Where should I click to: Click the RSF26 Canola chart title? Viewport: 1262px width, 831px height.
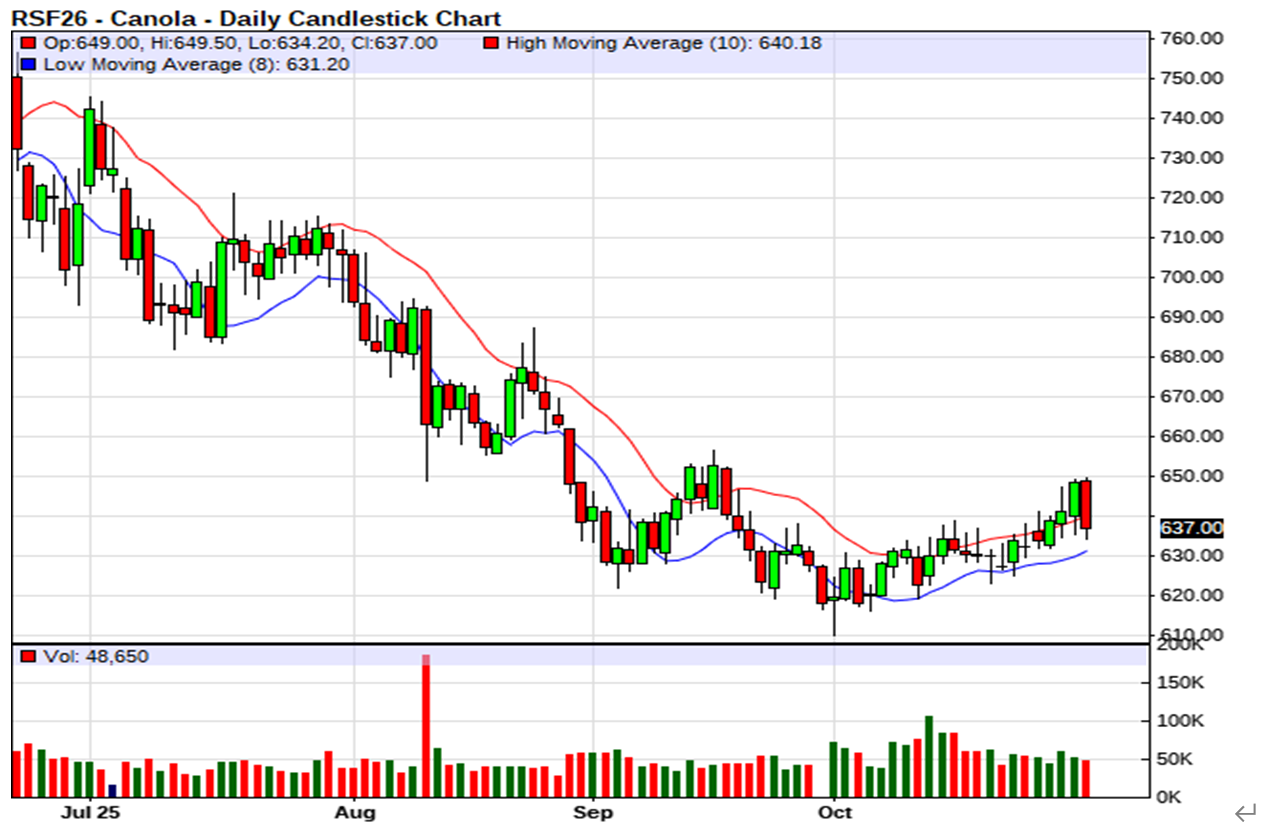click(x=256, y=18)
